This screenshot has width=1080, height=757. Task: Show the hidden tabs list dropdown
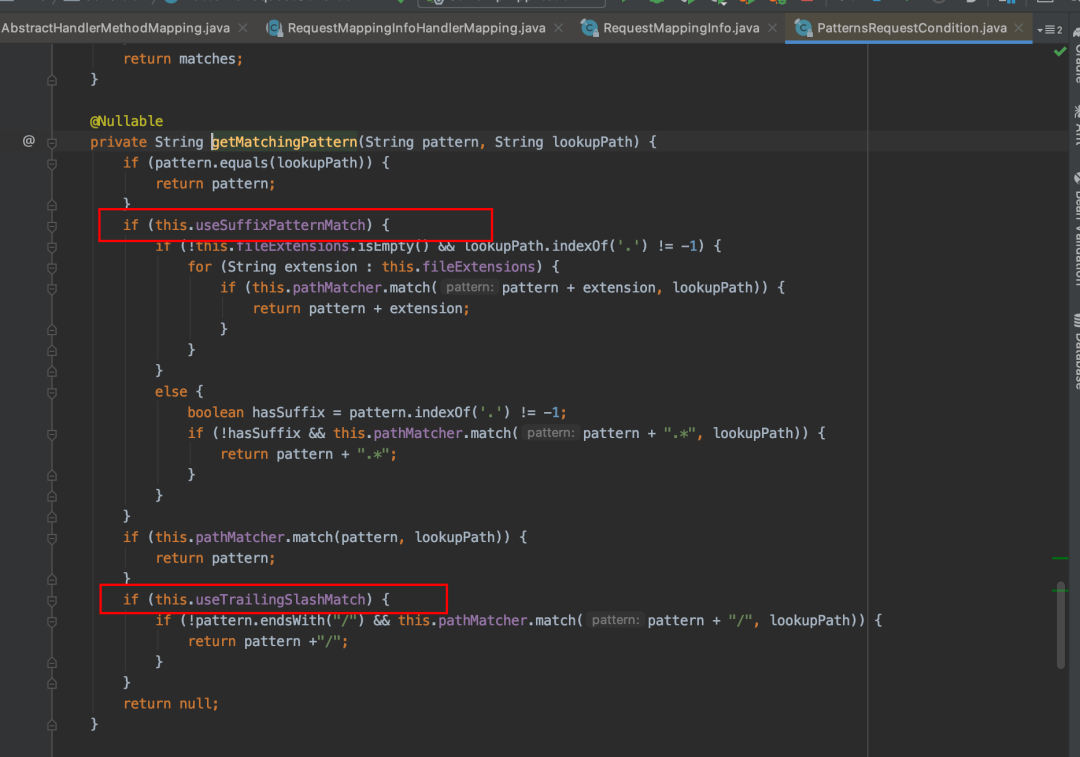[x=1050, y=29]
